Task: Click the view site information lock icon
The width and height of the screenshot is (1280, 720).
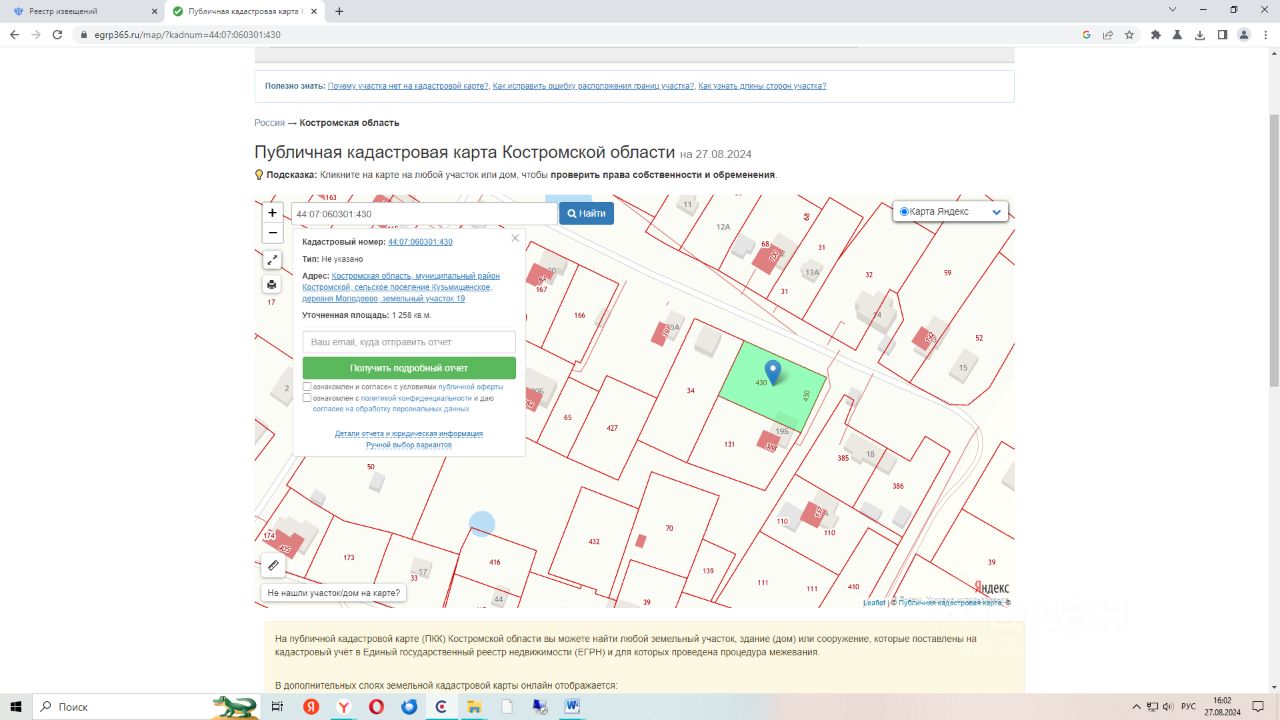Action: pyautogui.click(x=85, y=34)
